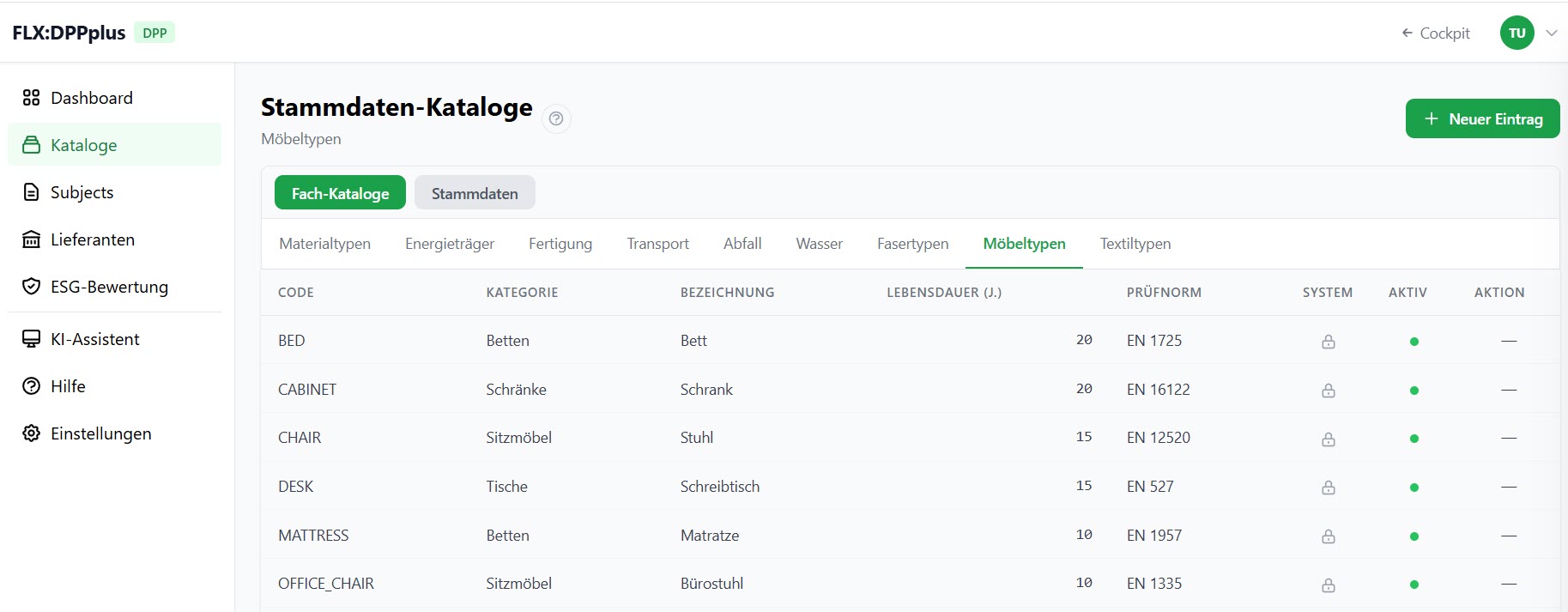The image size is (1568, 612).
Task: Click help question mark beside Stammdaten-Kataloge
Action: click(556, 118)
